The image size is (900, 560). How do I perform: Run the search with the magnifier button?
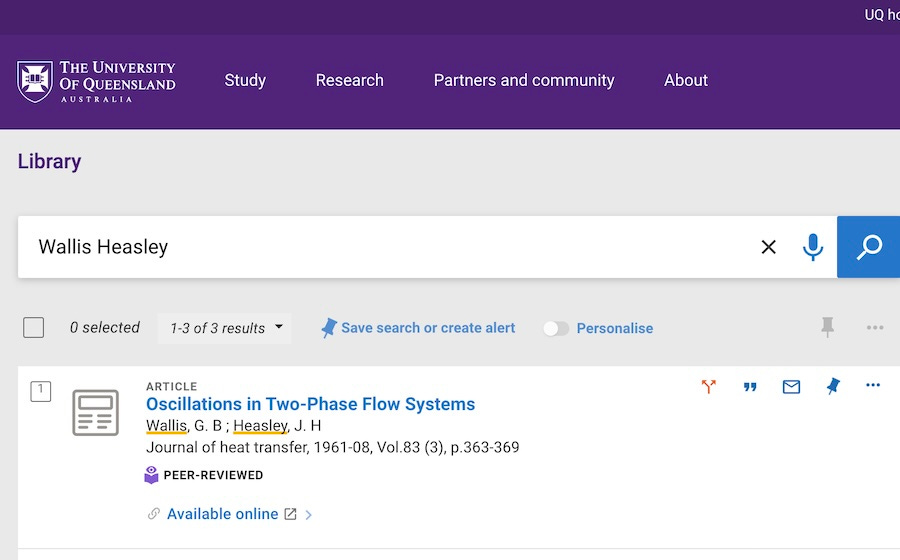coord(868,247)
